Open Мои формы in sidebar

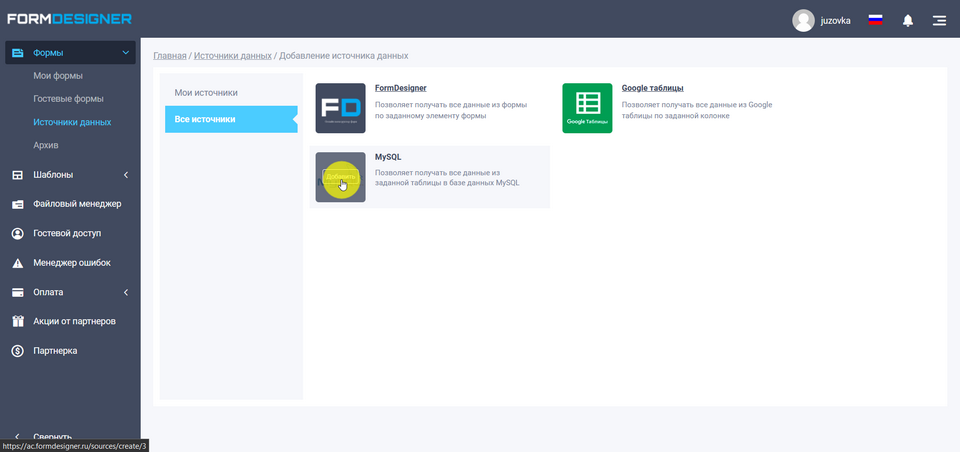click(x=58, y=76)
